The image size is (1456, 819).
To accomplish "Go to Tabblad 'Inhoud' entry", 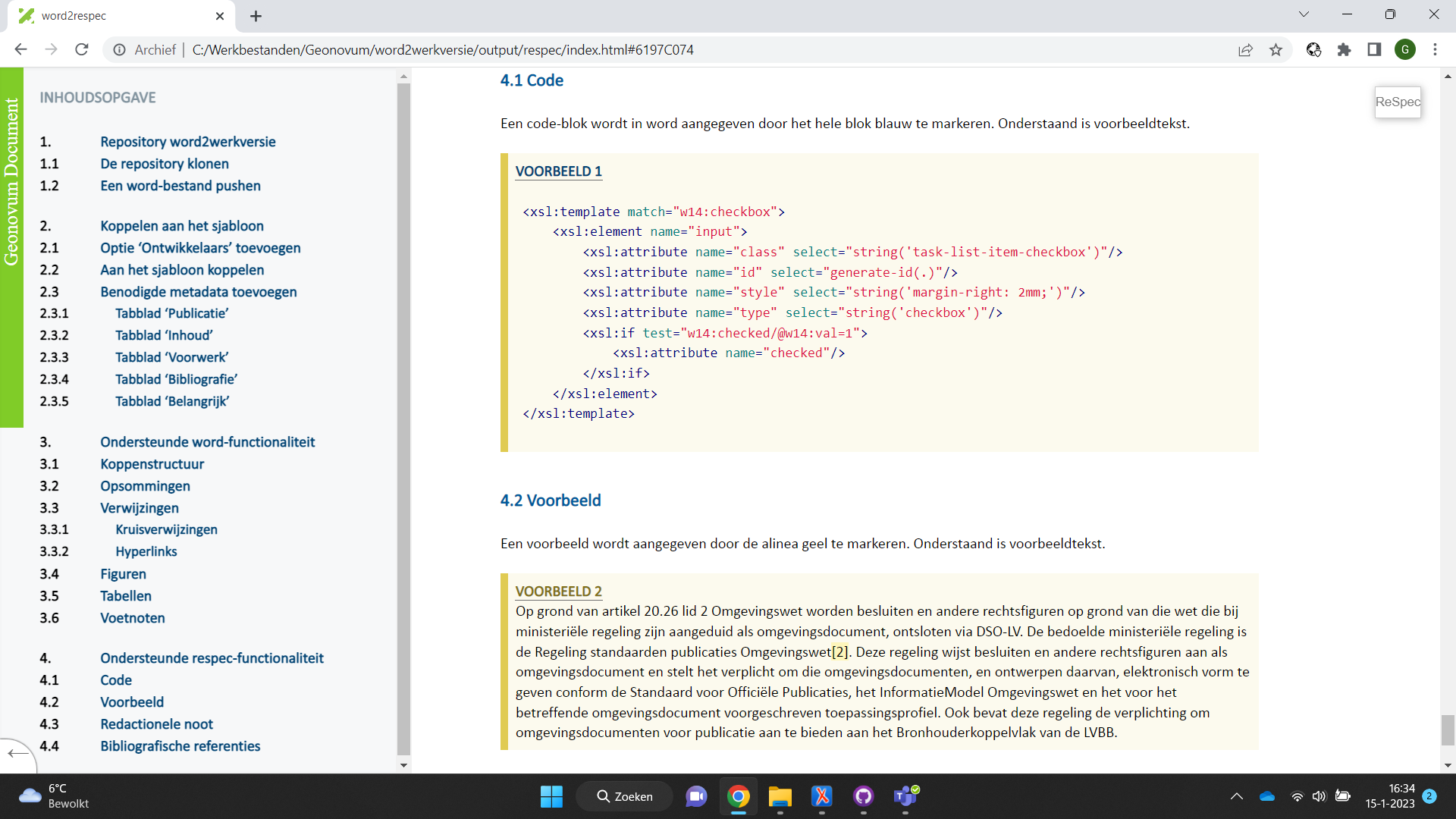I will pos(164,335).
